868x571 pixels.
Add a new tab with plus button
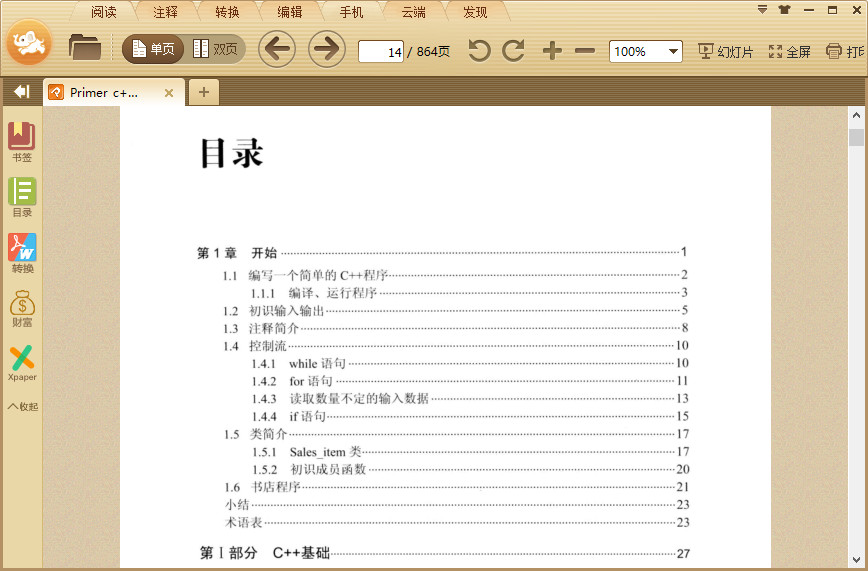click(204, 92)
